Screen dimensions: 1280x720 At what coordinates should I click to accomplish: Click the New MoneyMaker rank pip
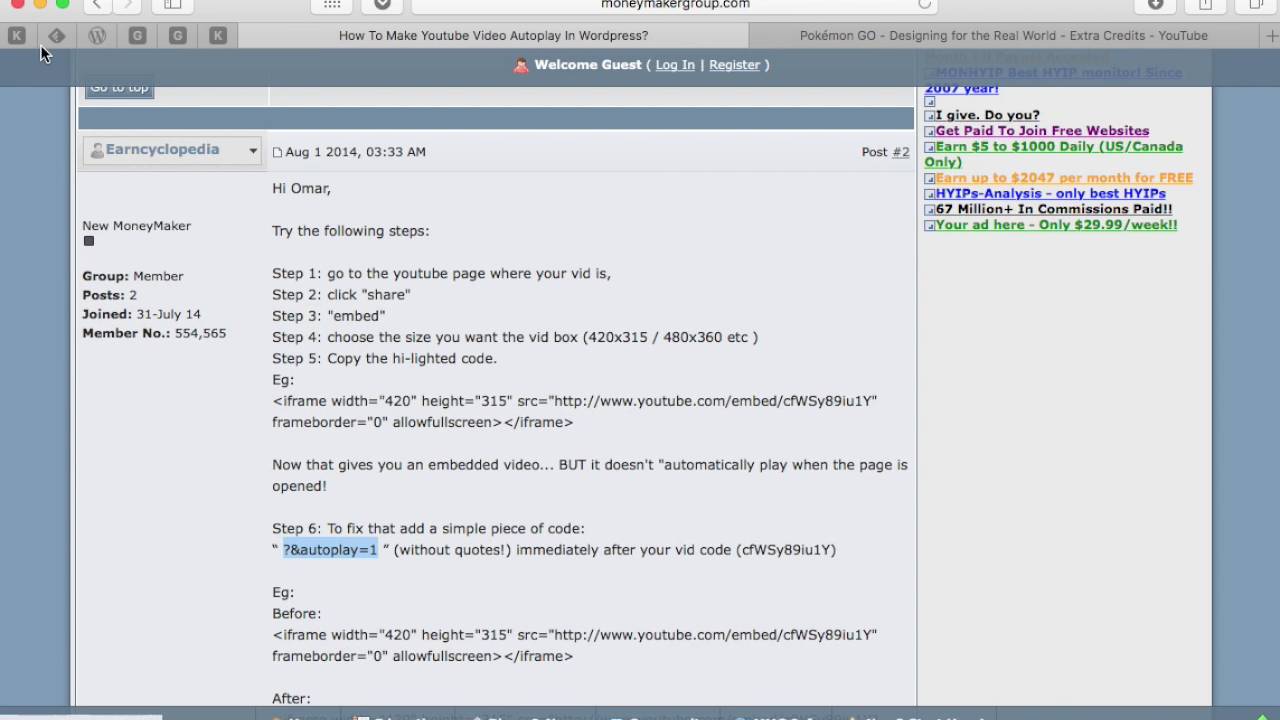pyautogui.click(x=89, y=241)
